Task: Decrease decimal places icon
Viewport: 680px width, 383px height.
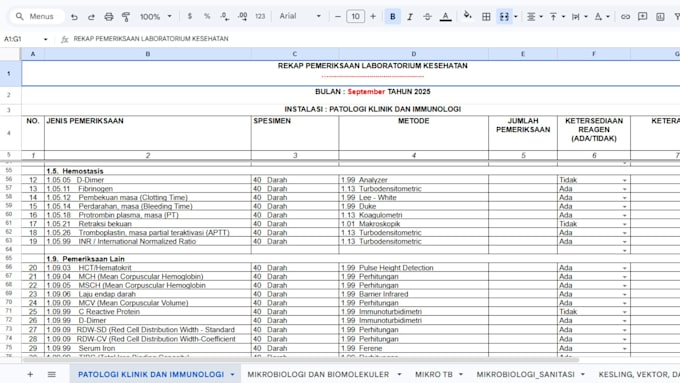Action: 224,16
